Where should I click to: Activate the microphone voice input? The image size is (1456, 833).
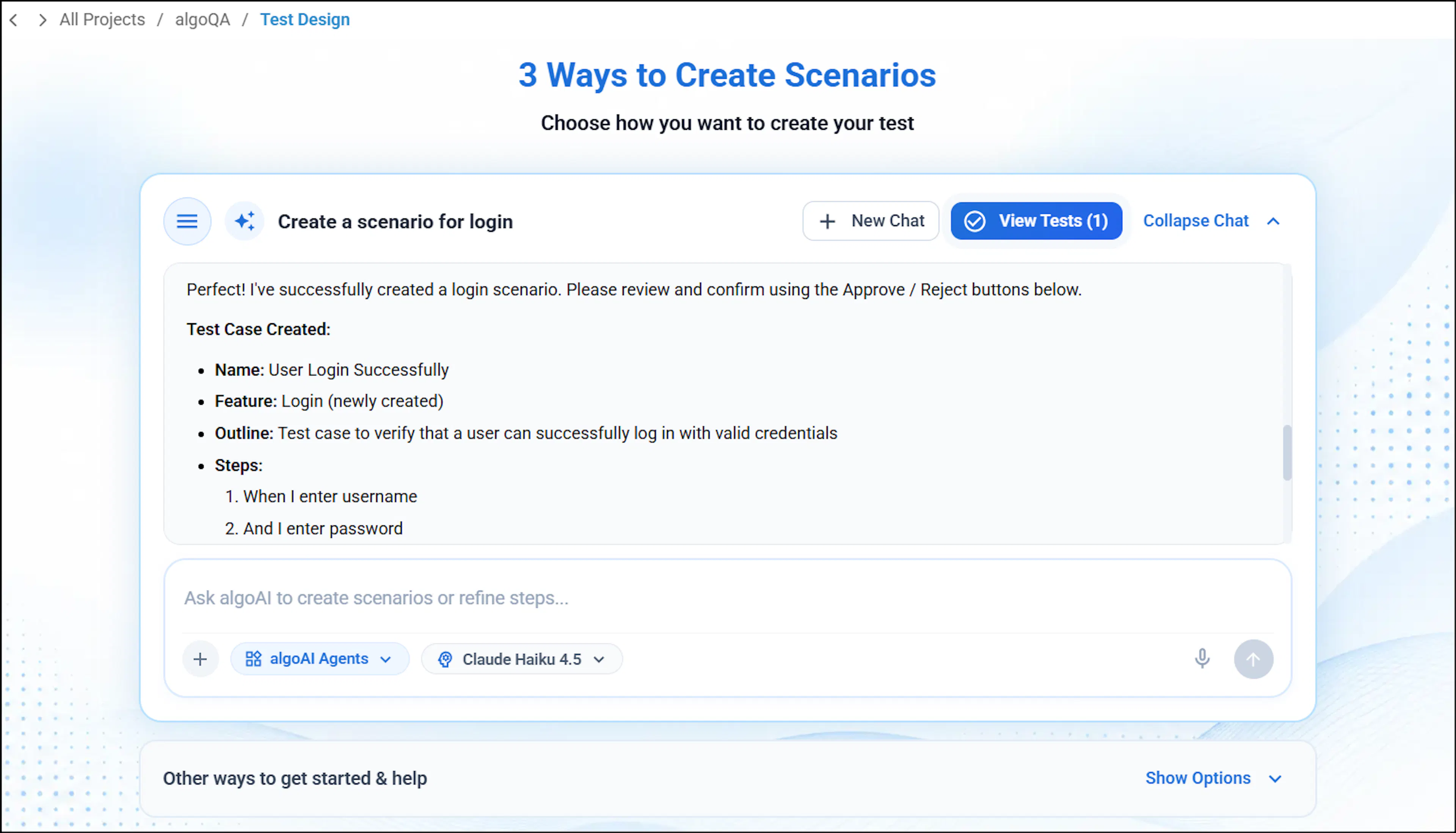coord(1202,659)
